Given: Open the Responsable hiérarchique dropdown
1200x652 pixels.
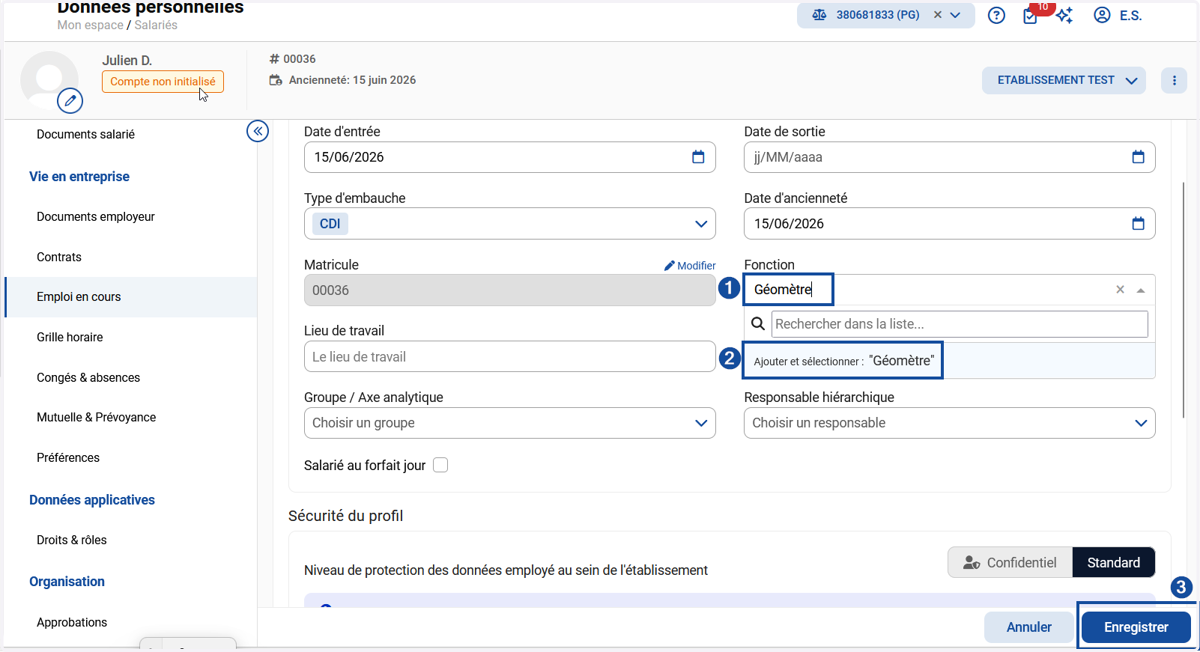Looking at the screenshot, I should coord(950,423).
